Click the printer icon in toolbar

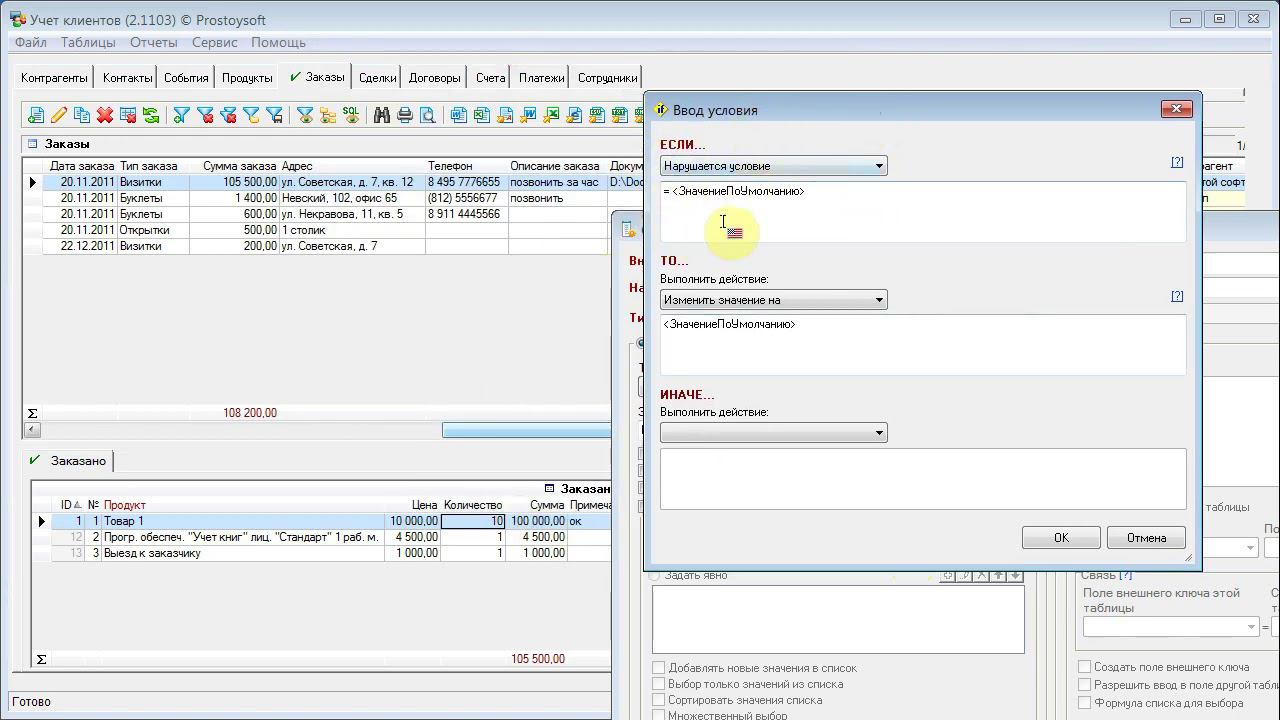405,116
